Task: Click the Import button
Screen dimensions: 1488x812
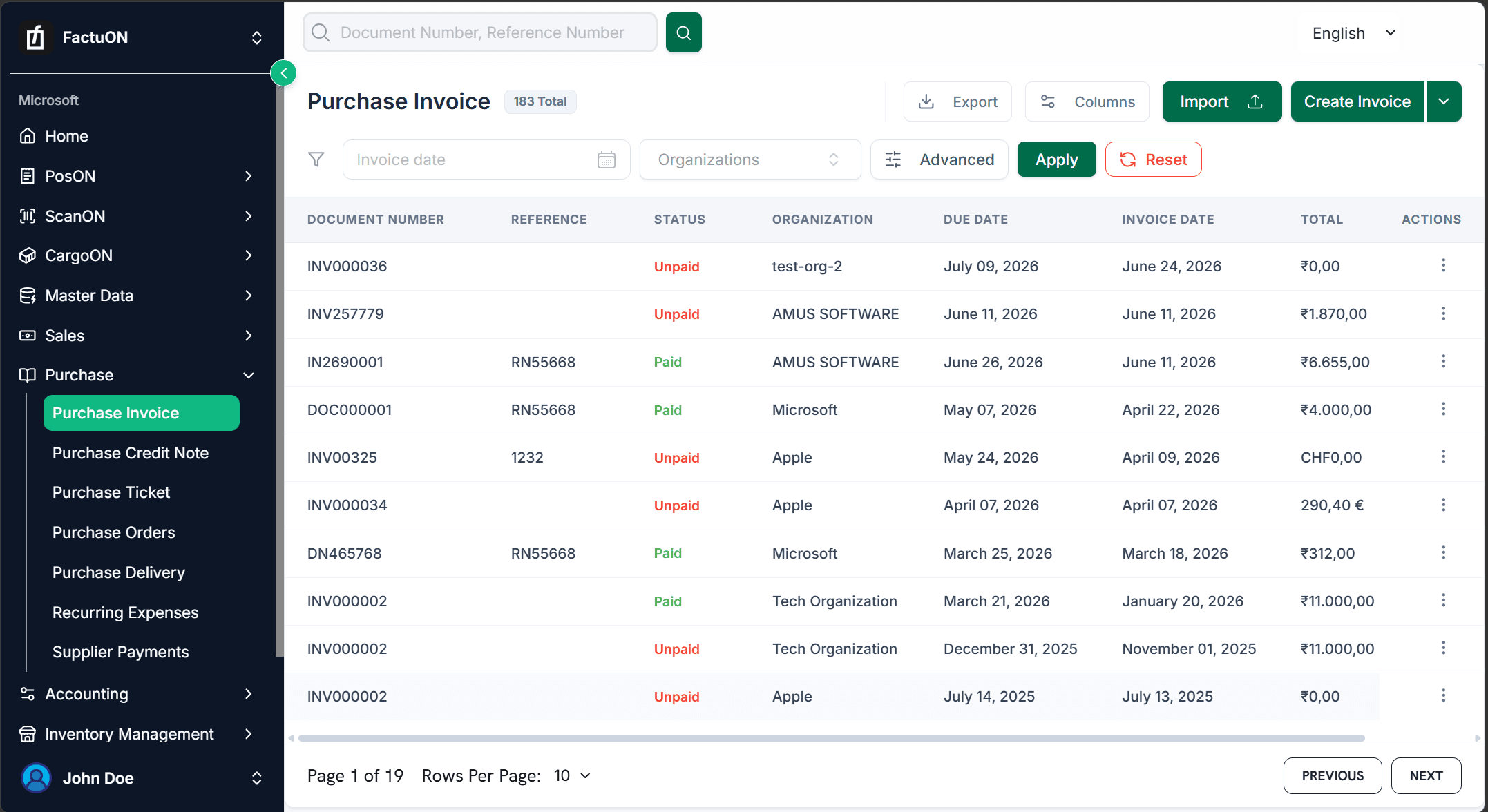Action: (1222, 101)
